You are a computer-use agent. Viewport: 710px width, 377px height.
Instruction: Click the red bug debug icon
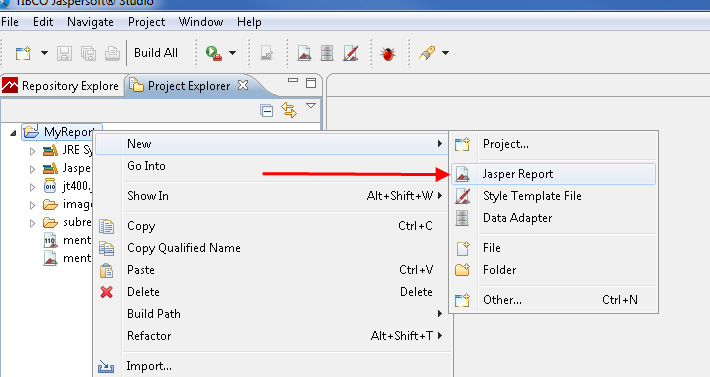[388, 54]
